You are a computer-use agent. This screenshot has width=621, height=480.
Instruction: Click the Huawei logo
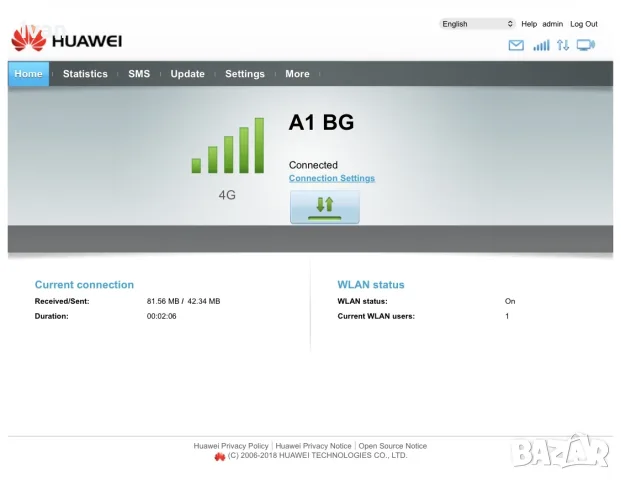pos(67,39)
